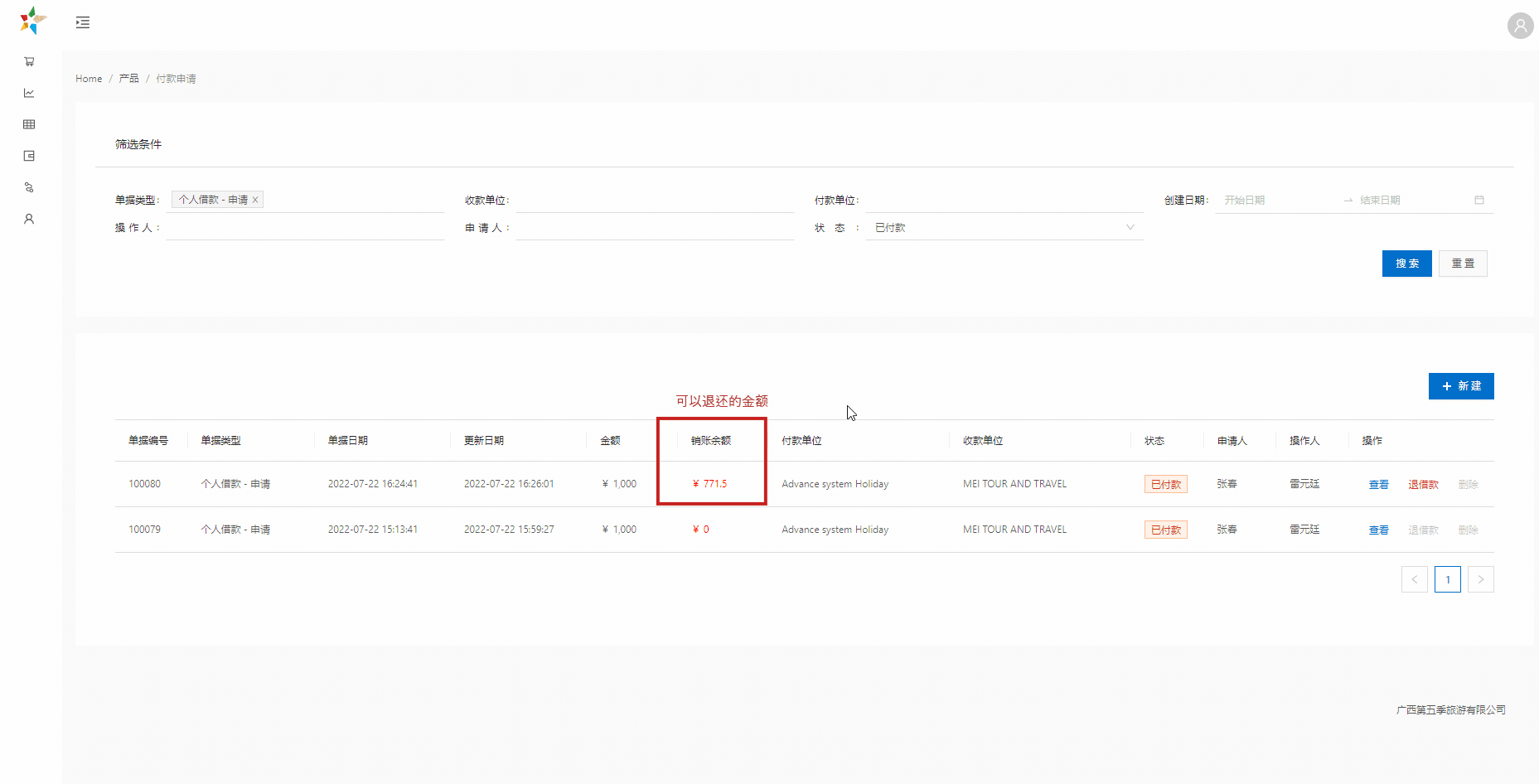
Task: Select the table grid sidebar icon
Action: 29,124
